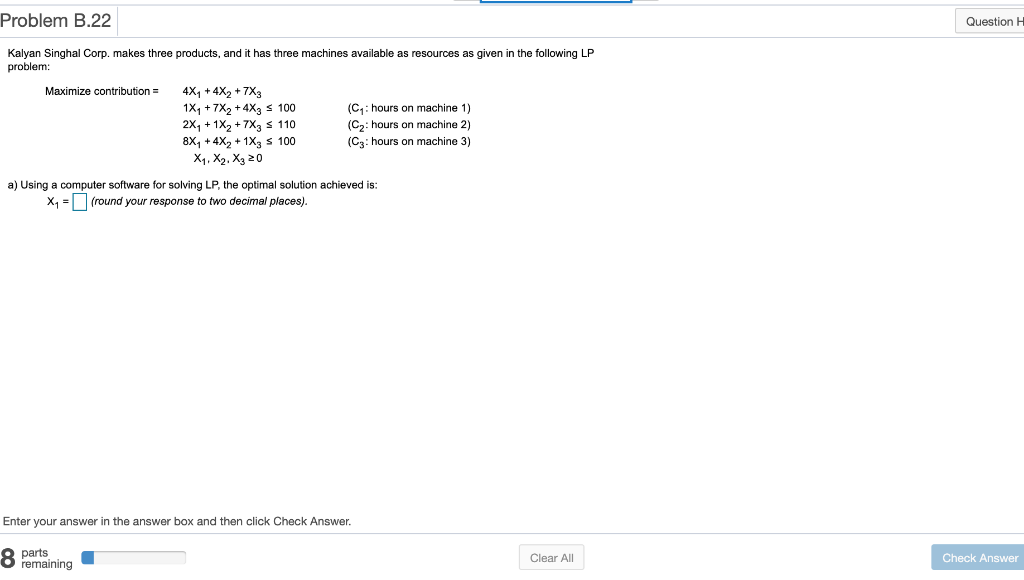
Task: Select the Problem B.22 tab
Action: (57, 20)
